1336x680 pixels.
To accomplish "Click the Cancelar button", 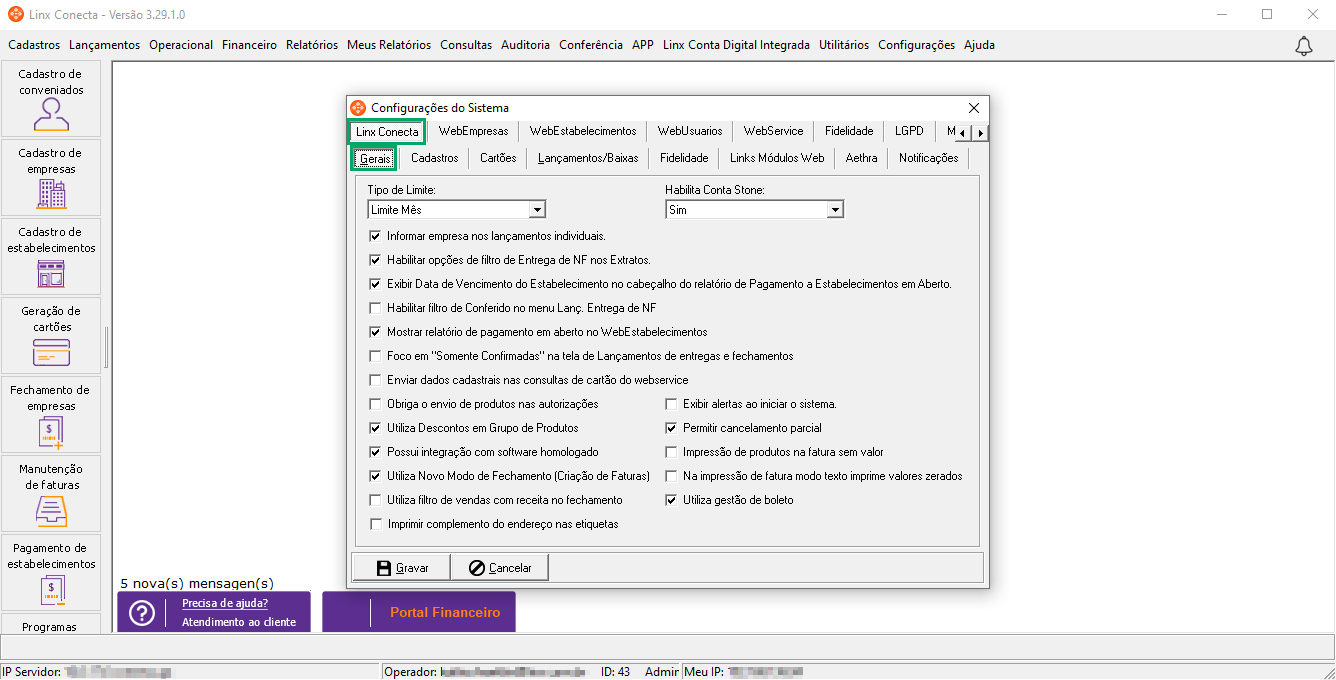I will point(500,567).
